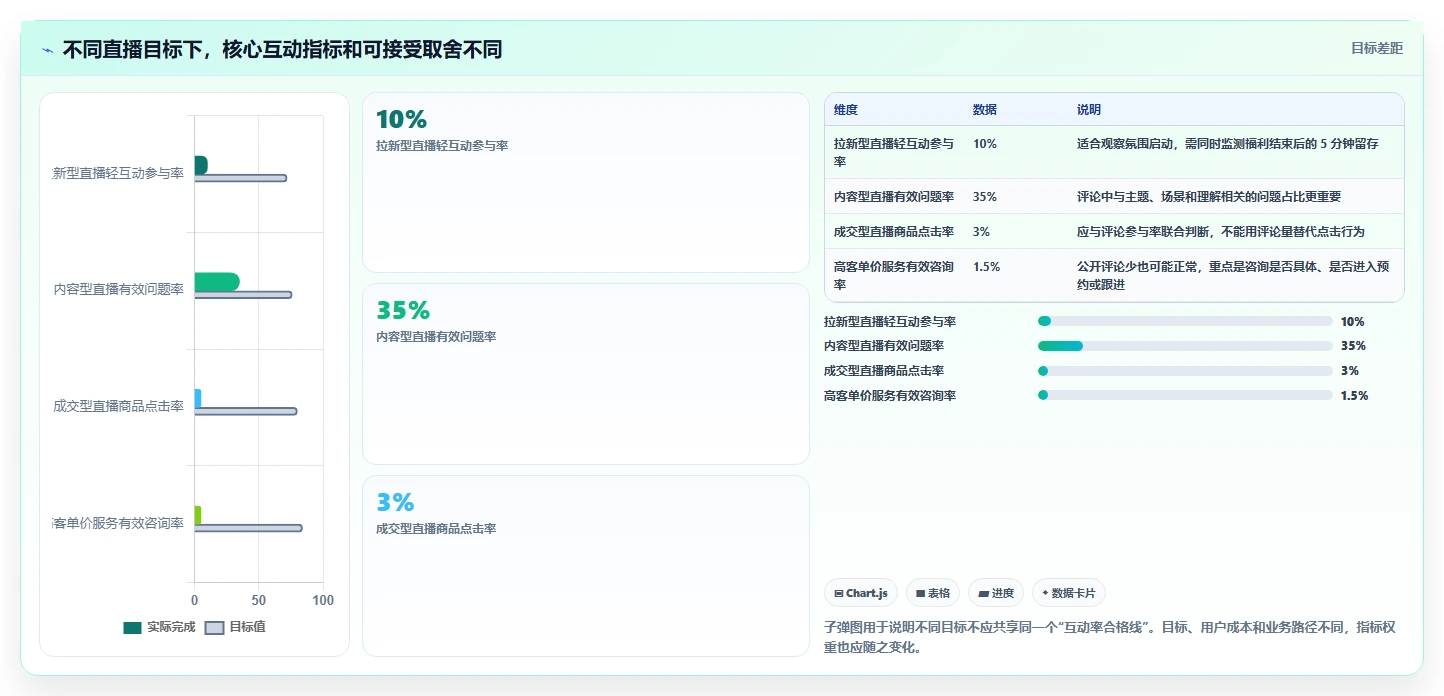Open the large 10% data card
The height and width of the screenshot is (696, 1444).
(x=585, y=182)
